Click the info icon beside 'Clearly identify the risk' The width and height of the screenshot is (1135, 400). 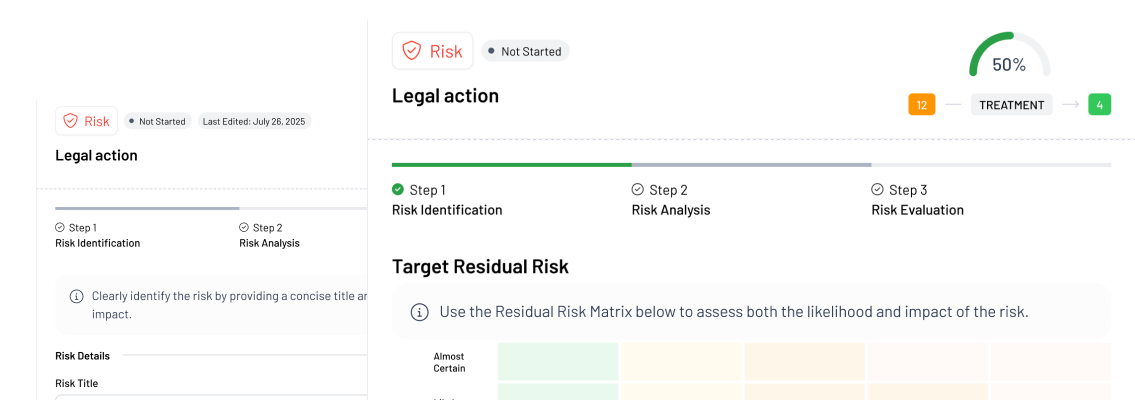tap(77, 296)
